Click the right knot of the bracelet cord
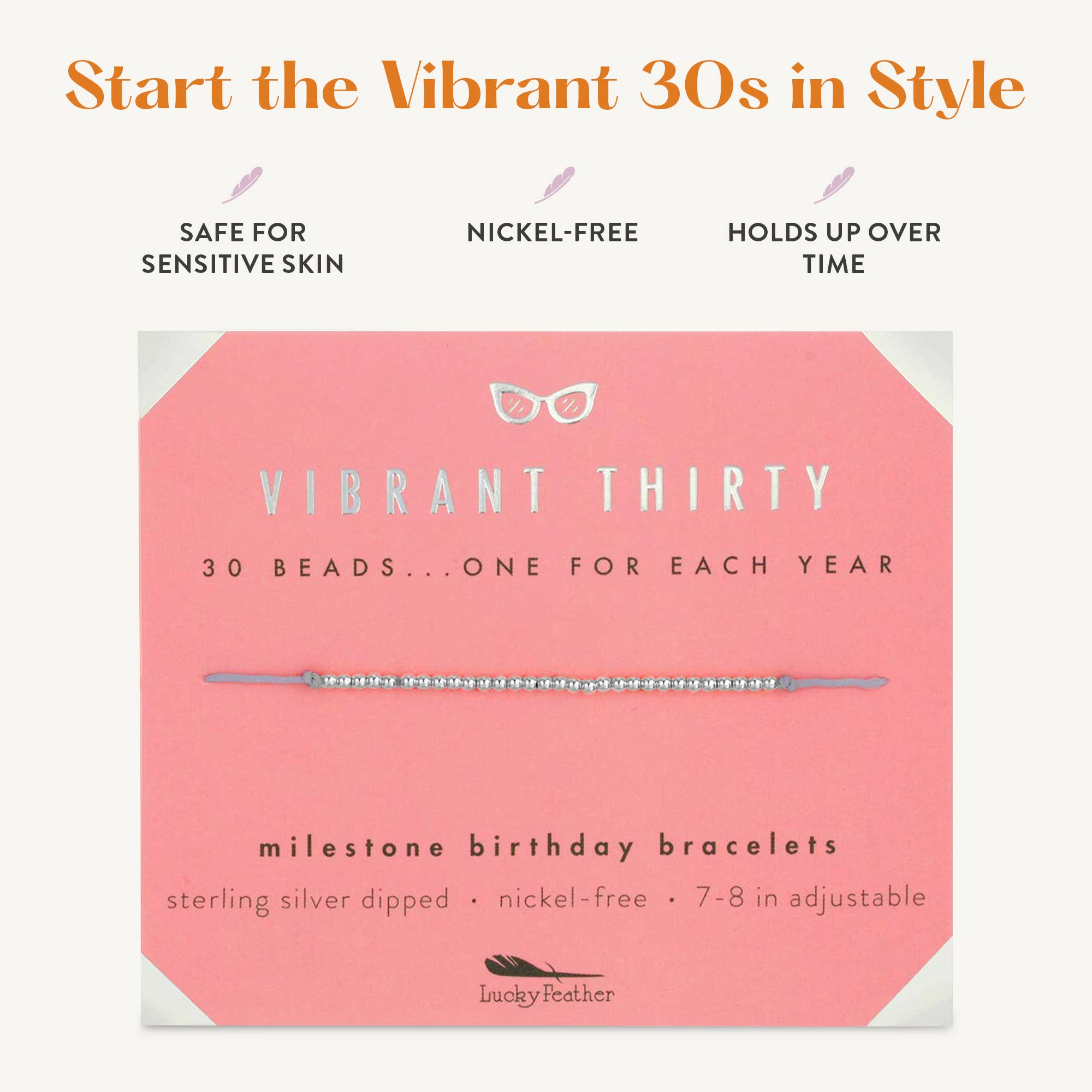The width and height of the screenshot is (1092, 1092). coord(785,683)
